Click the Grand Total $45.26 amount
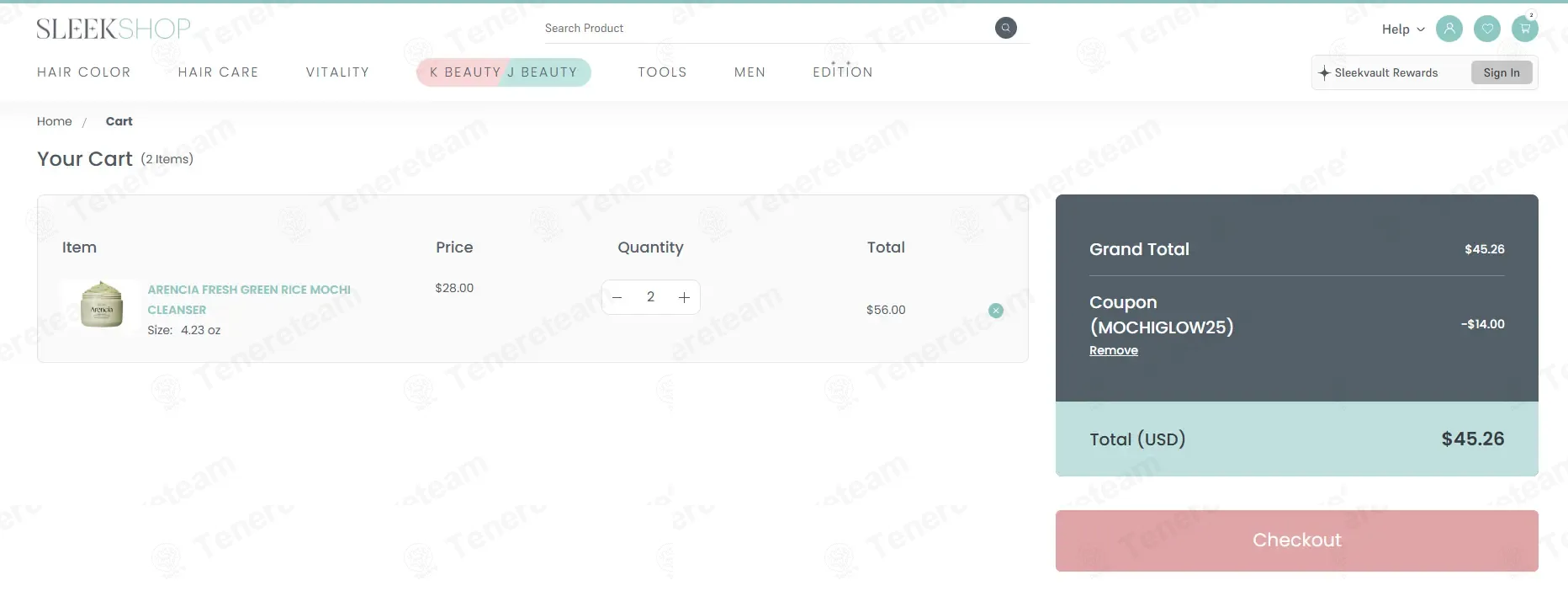The height and width of the screenshot is (612, 1568). pos(1485,249)
